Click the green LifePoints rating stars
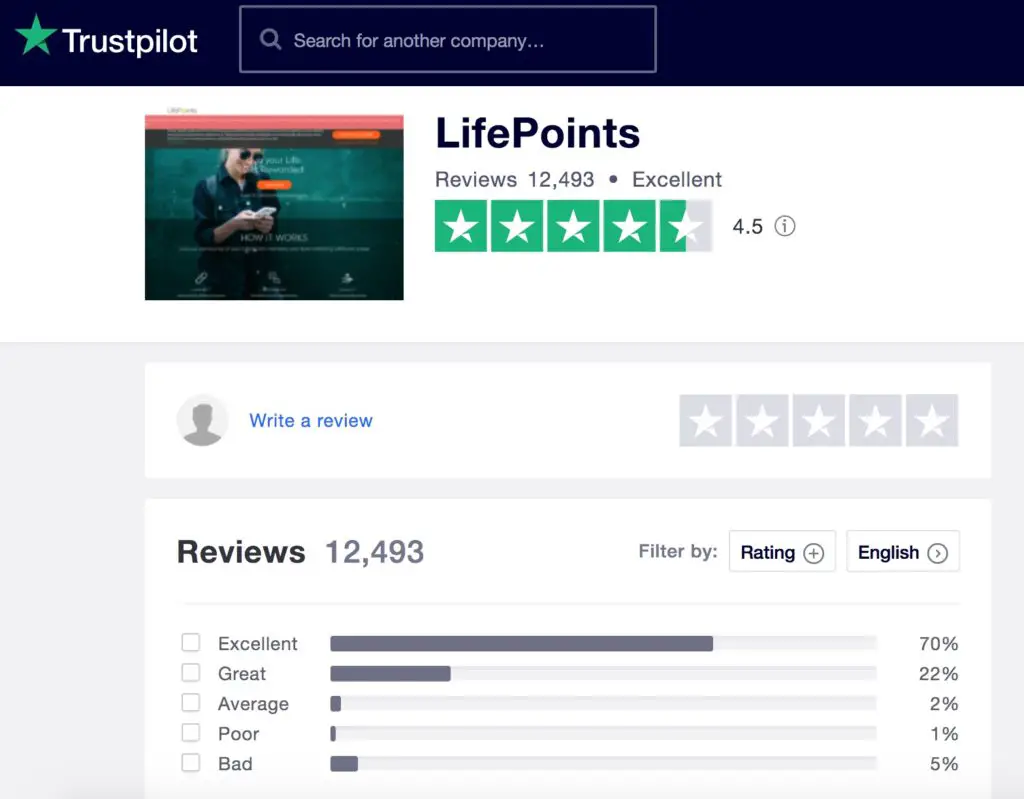Image resolution: width=1024 pixels, height=799 pixels. pyautogui.click(x=573, y=226)
